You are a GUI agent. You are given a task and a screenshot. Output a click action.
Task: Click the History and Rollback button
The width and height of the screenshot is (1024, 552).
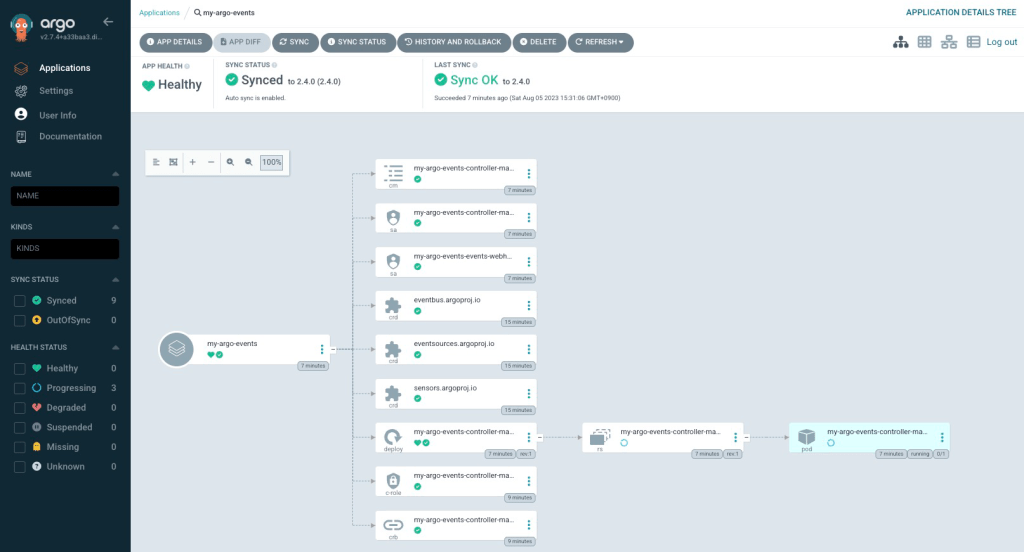(454, 42)
